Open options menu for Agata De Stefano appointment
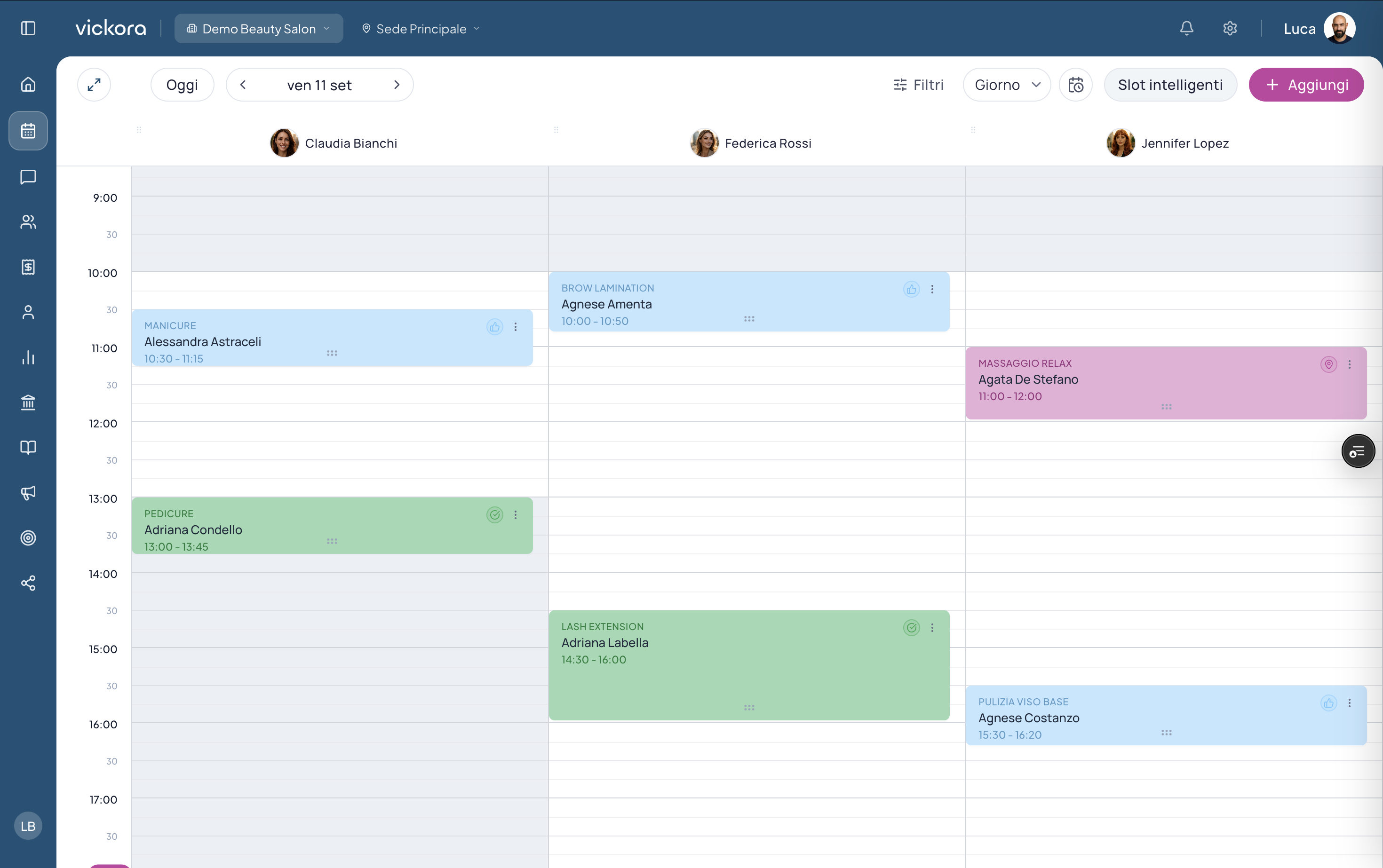The image size is (1383, 868). tap(1350, 364)
